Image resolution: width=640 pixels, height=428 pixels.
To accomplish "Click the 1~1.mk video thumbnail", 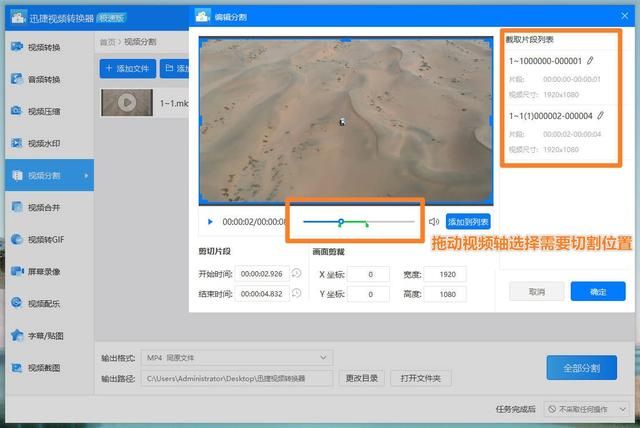I will (127, 102).
